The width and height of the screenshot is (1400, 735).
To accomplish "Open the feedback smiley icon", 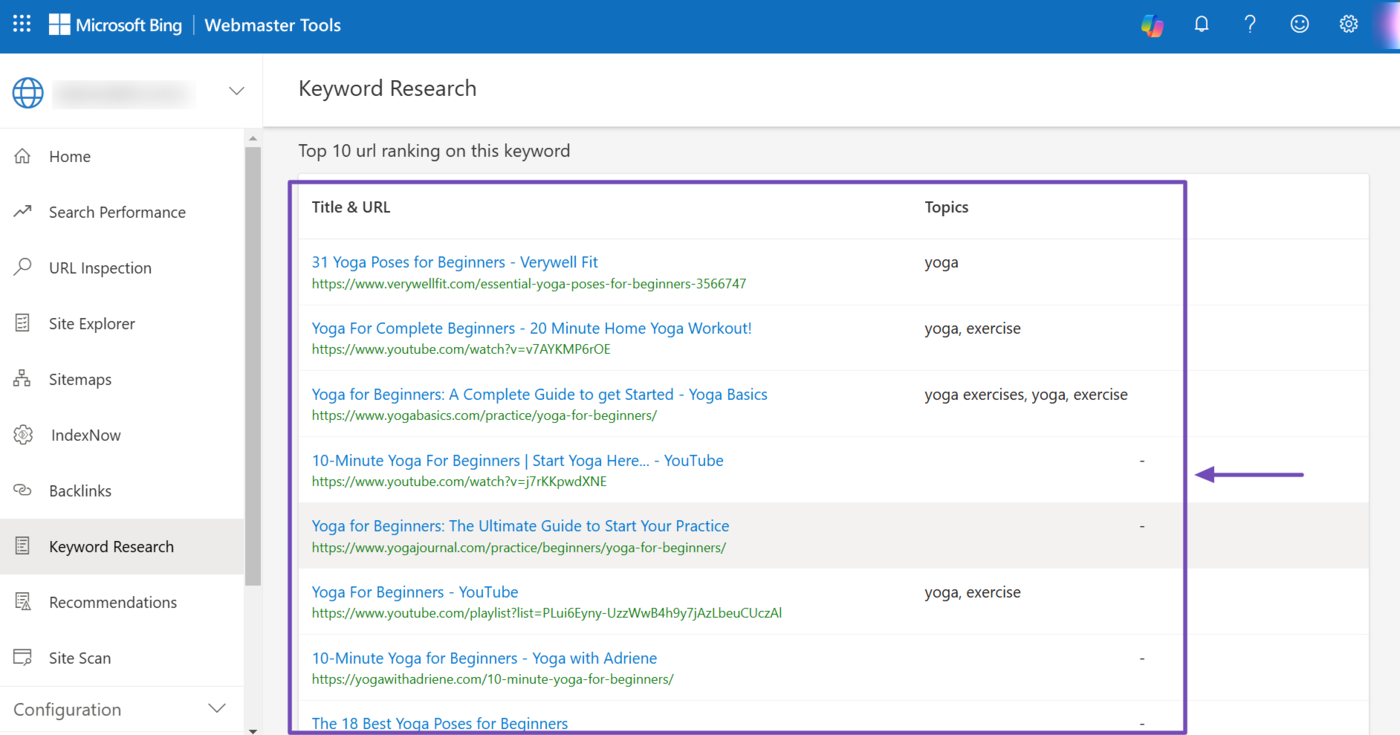I will click(x=1299, y=25).
